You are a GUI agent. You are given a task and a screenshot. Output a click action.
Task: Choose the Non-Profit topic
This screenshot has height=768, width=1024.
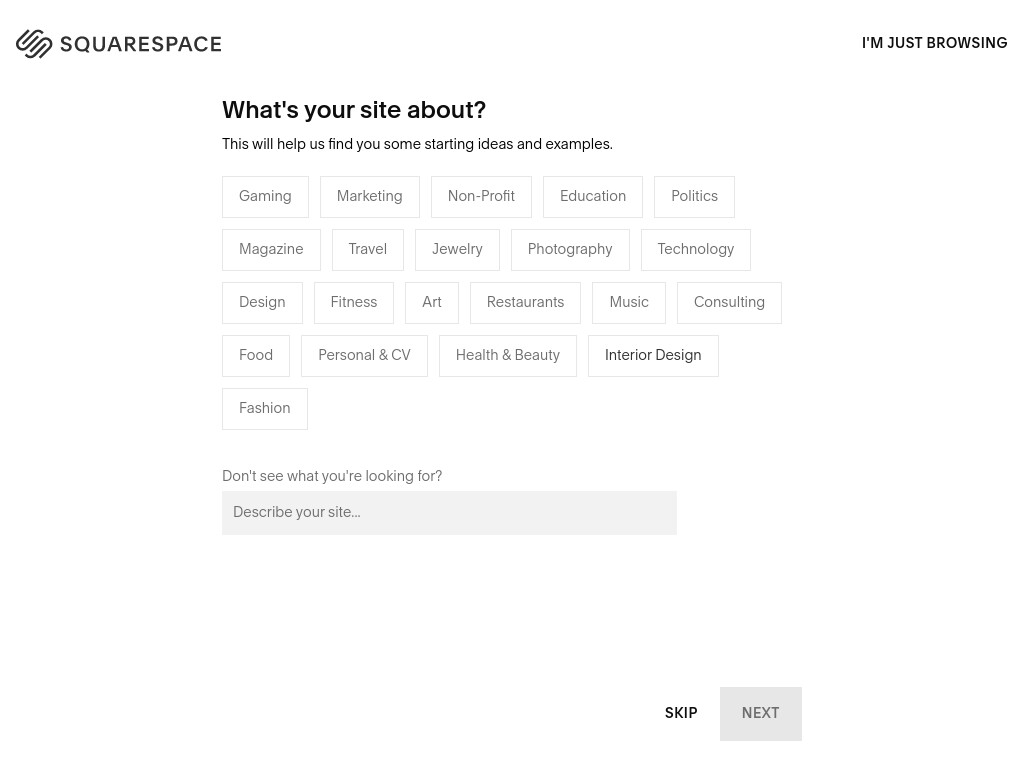[x=481, y=197]
